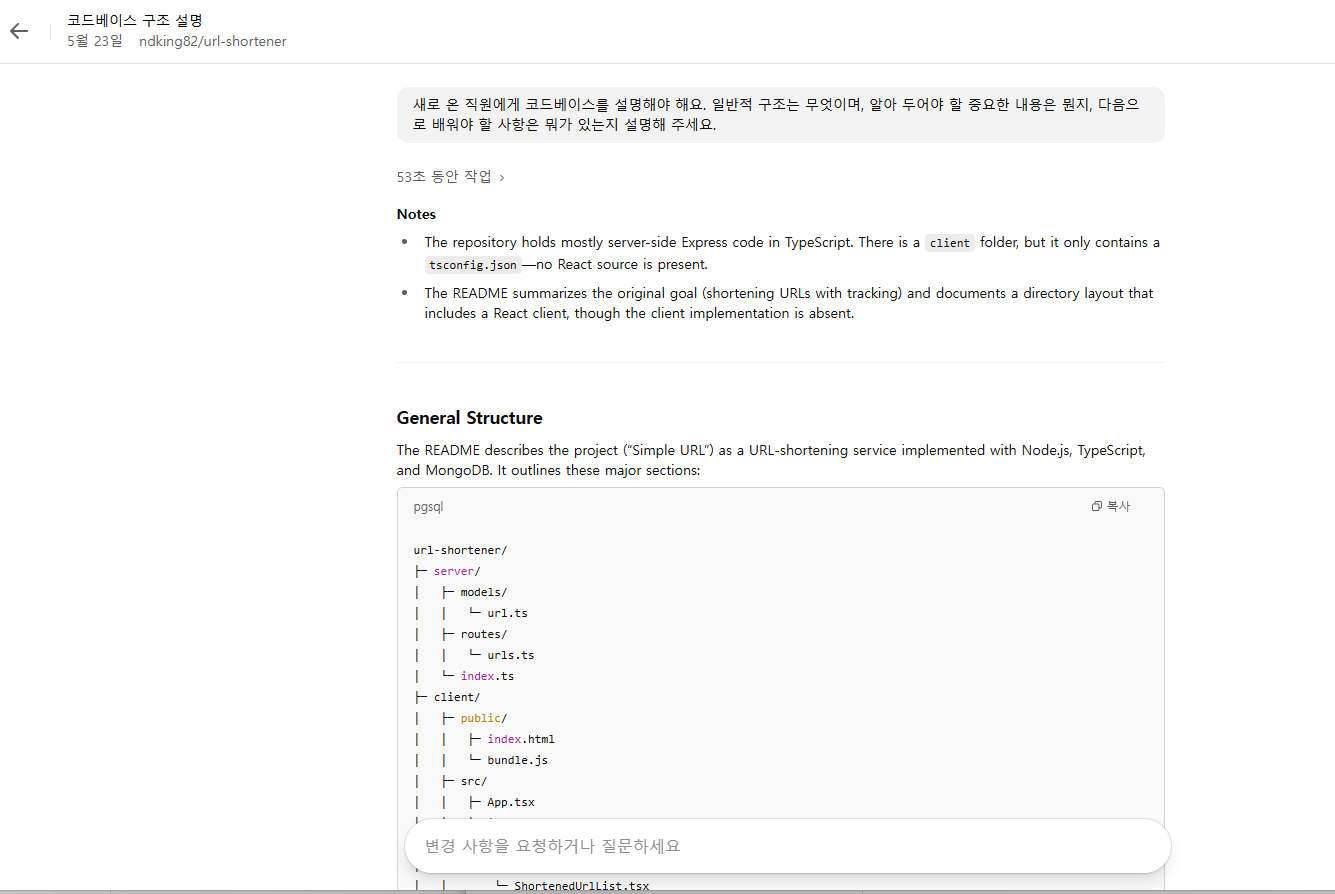Click the 'url-shortener/' root line in code

click(x=461, y=550)
